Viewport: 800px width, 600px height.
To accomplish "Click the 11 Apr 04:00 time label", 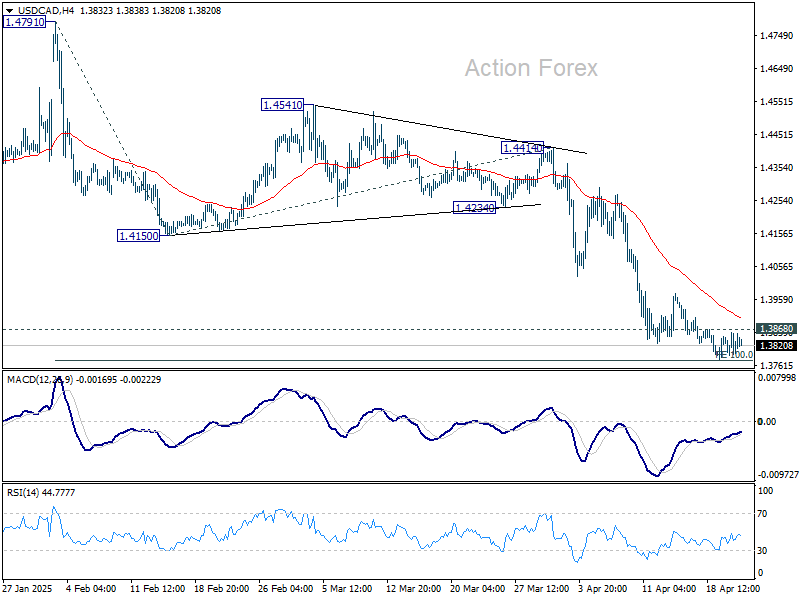I will [x=669, y=588].
